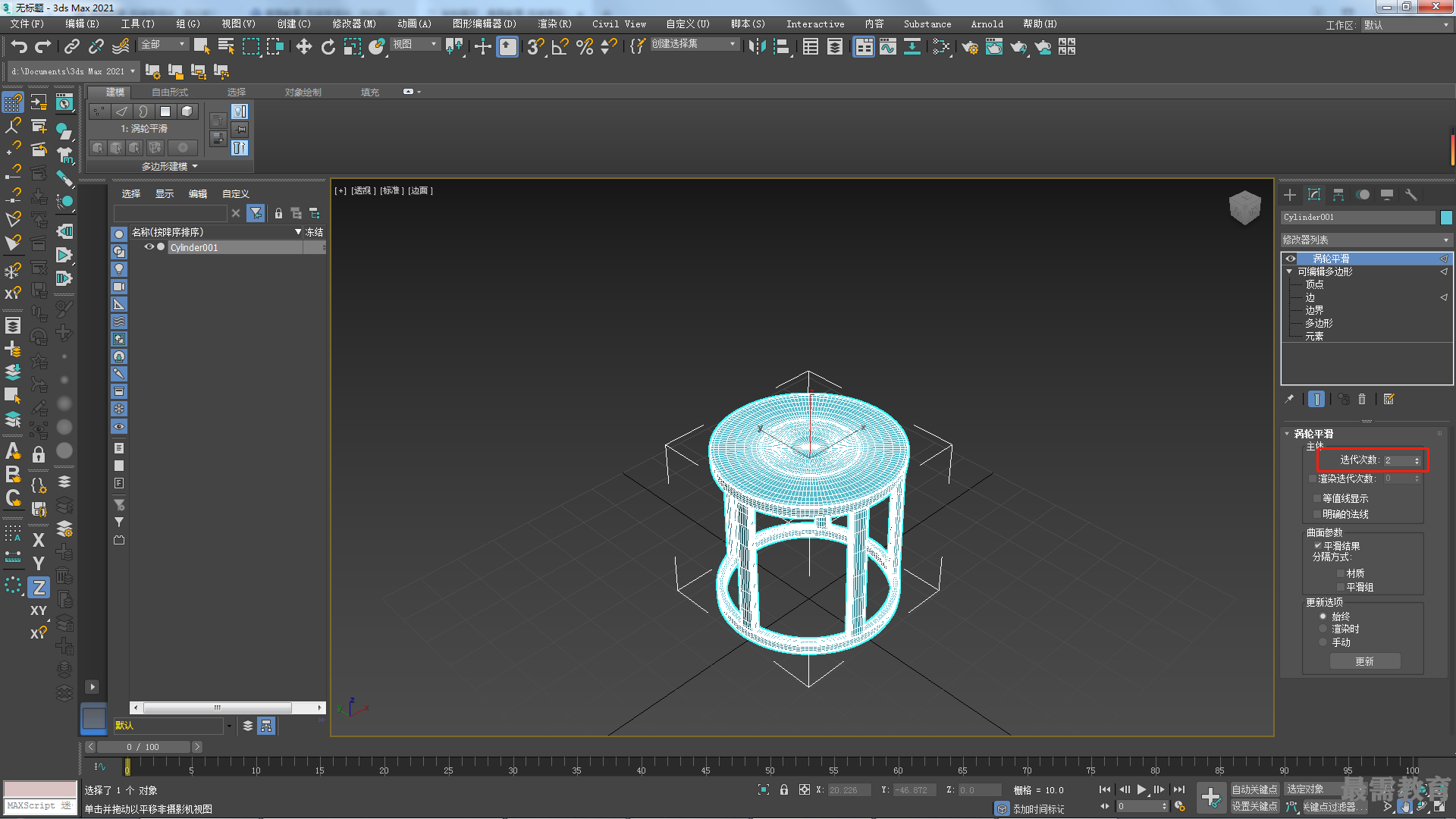Collapse the 可编辑多边形 stack entry
Image resolution: width=1456 pixels, height=819 pixels.
1289,271
